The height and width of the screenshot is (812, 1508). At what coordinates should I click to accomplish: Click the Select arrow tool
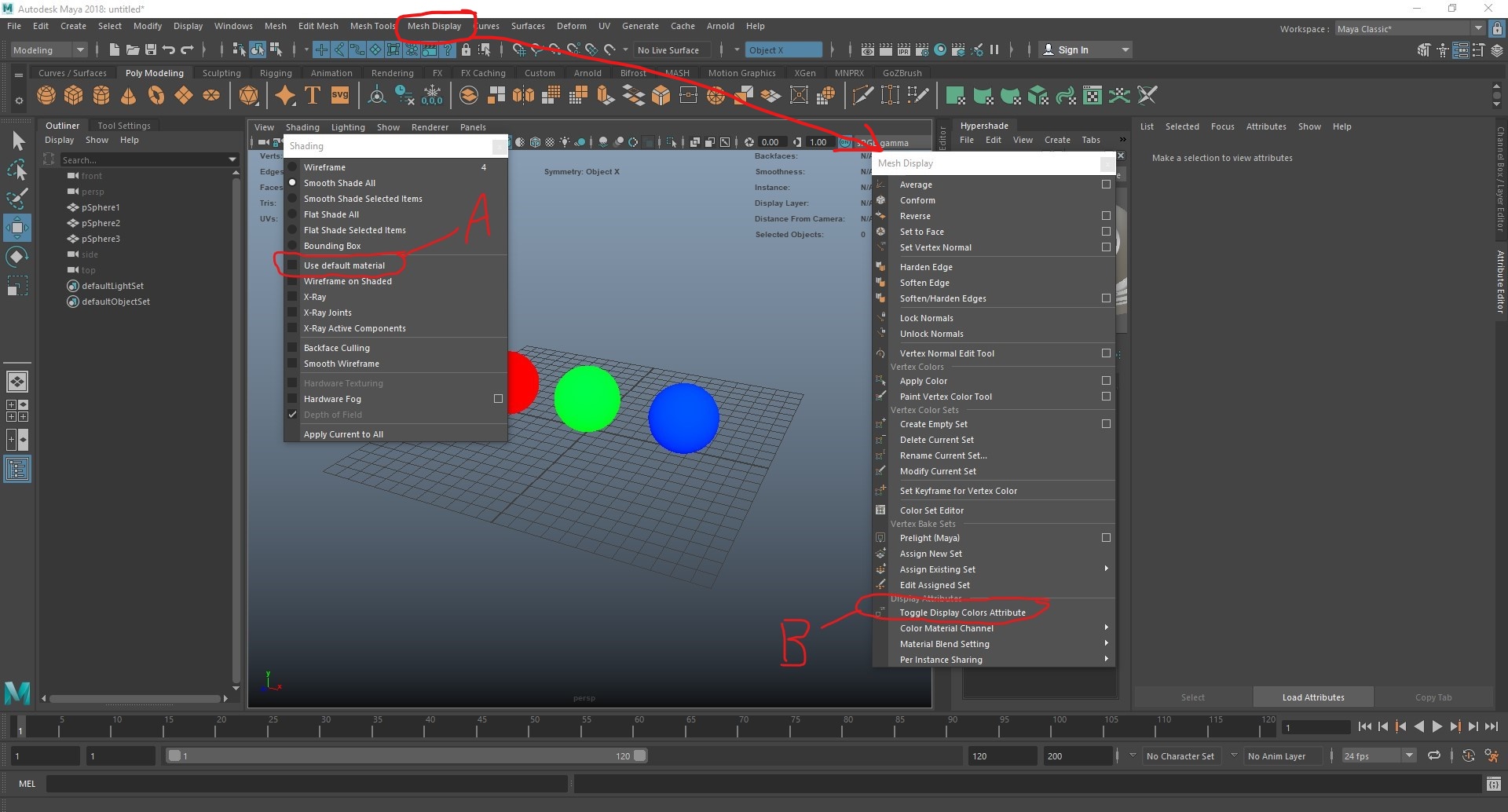(17, 141)
